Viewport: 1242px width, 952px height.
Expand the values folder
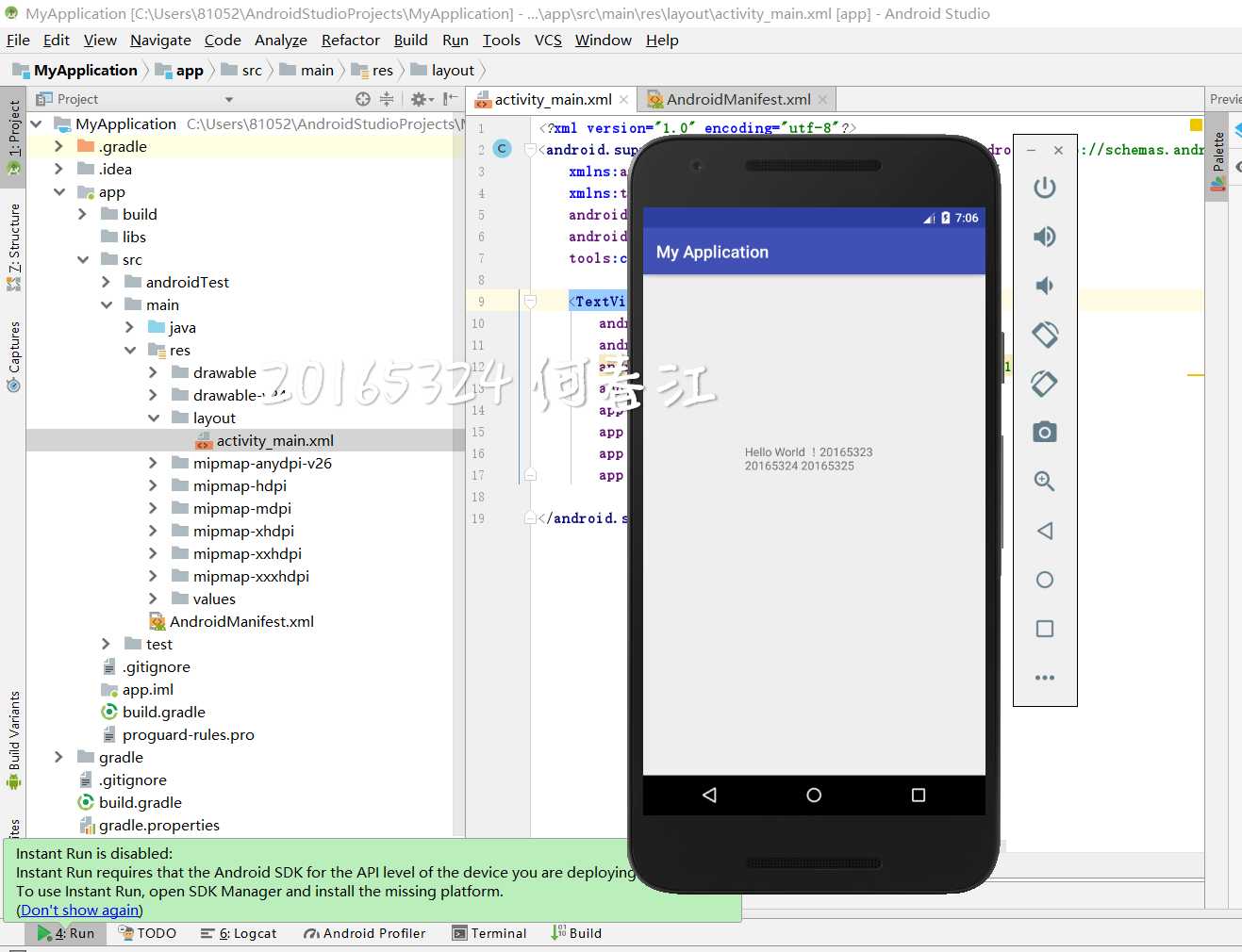tap(154, 599)
